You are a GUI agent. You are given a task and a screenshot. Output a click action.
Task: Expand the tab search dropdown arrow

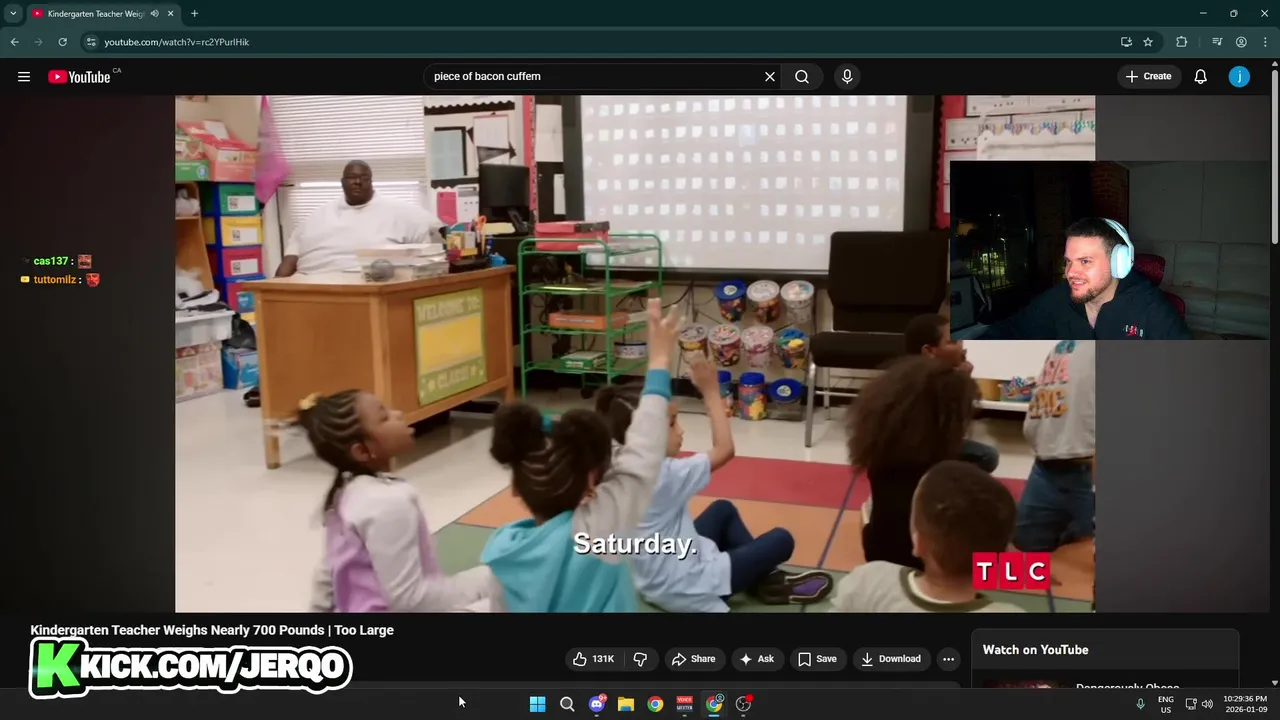coord(13,13)
